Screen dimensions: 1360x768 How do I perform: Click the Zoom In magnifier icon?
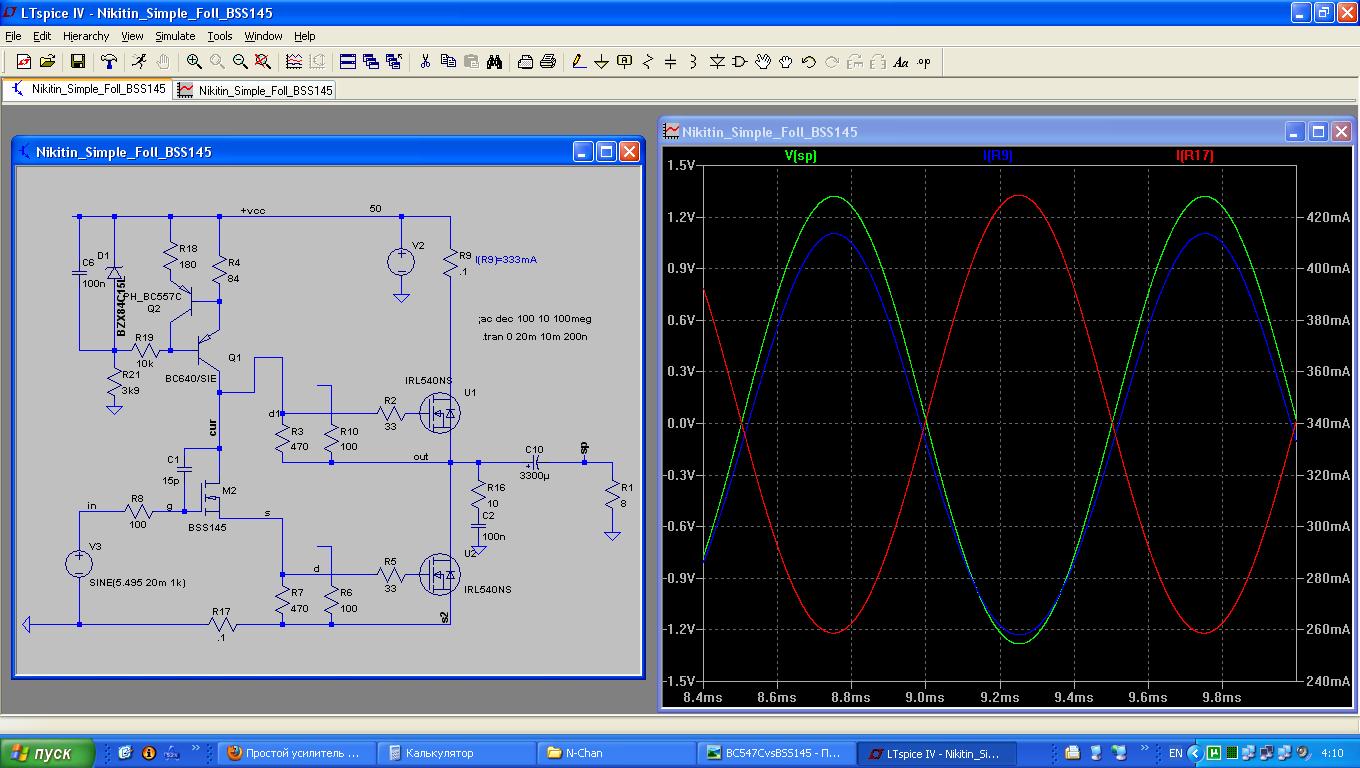click(194, 62)
